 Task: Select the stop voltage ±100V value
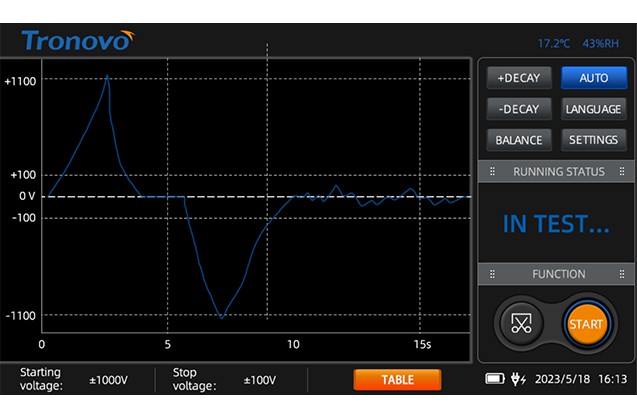260,380
